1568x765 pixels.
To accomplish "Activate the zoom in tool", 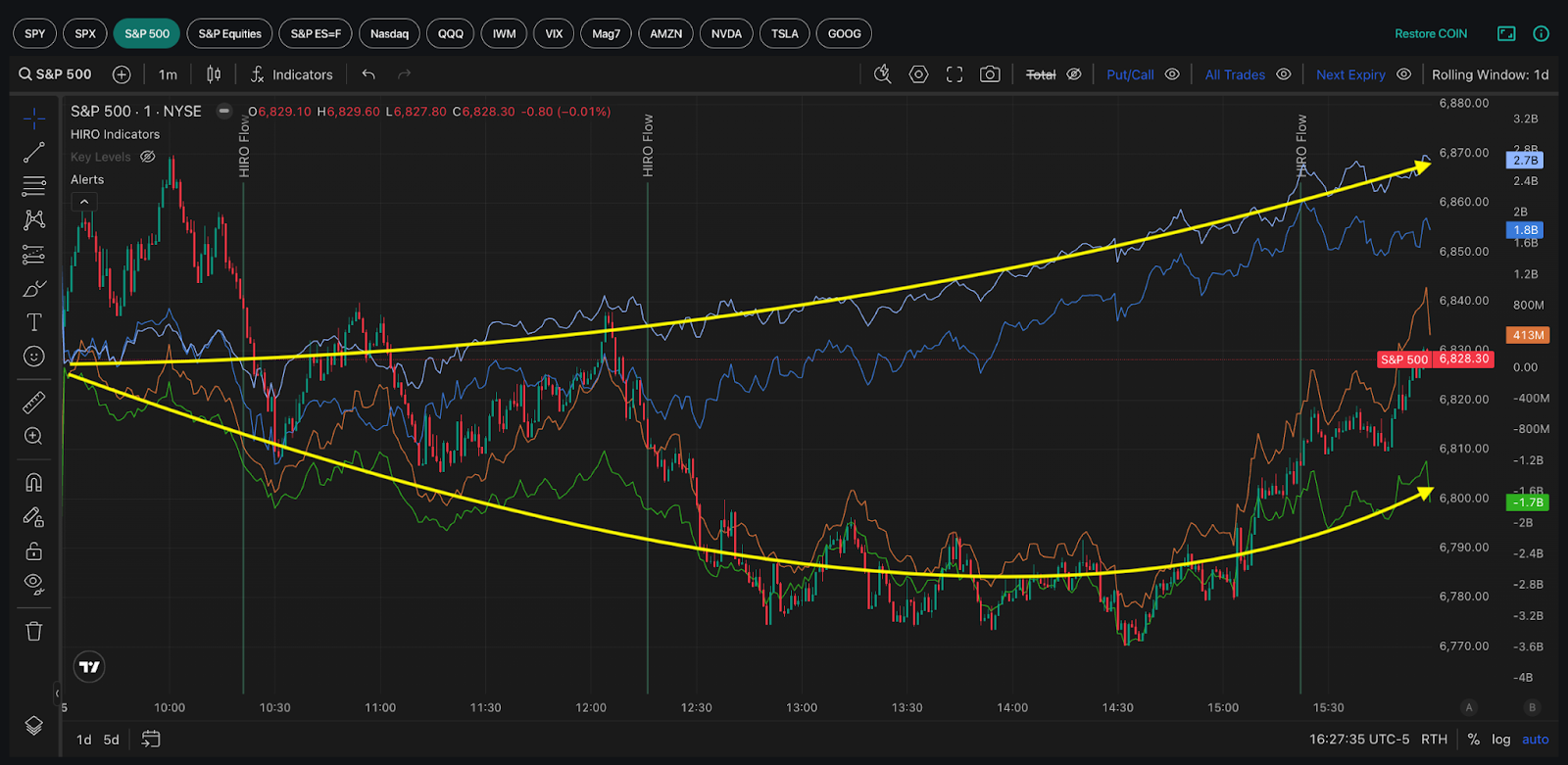I will [x=34, y=436].
